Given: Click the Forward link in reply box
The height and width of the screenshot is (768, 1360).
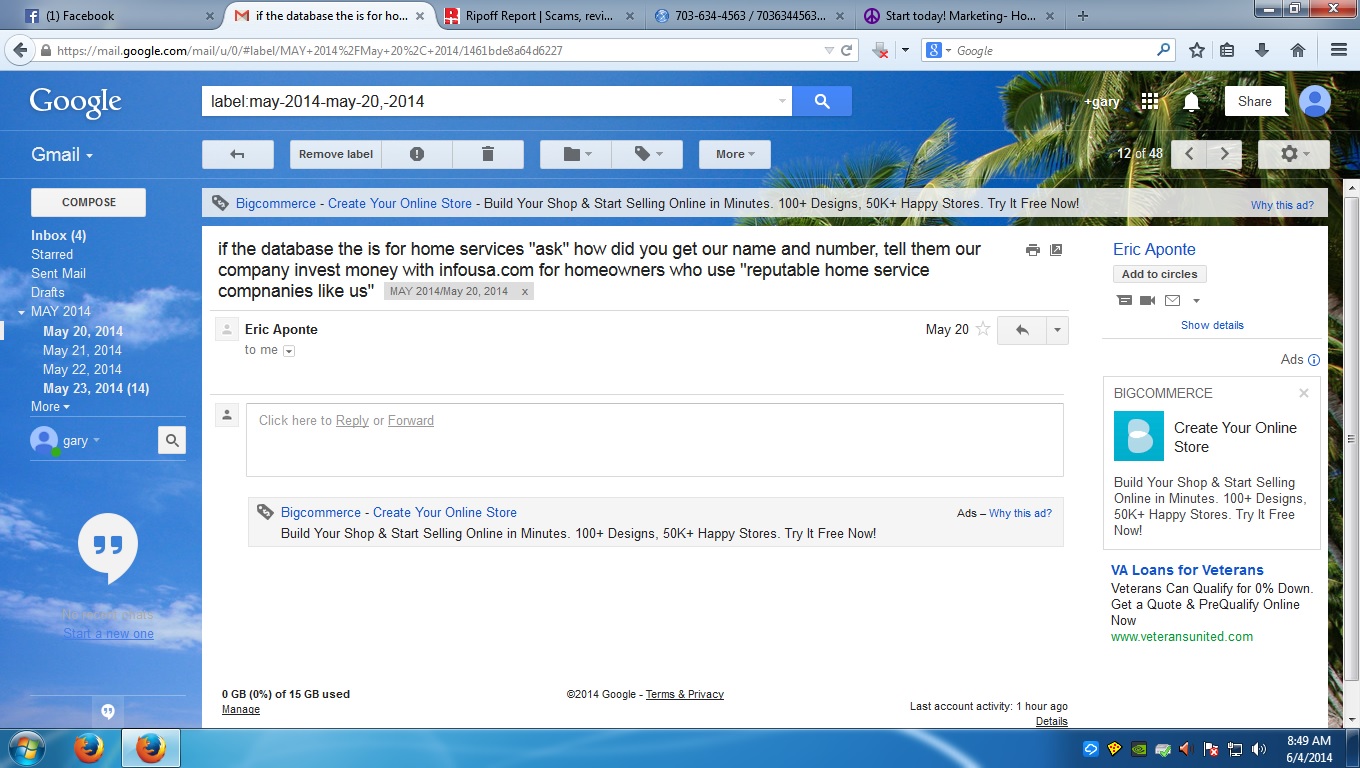Looking at the screenshot, I should pyautogui.click(x=411, y=420).
